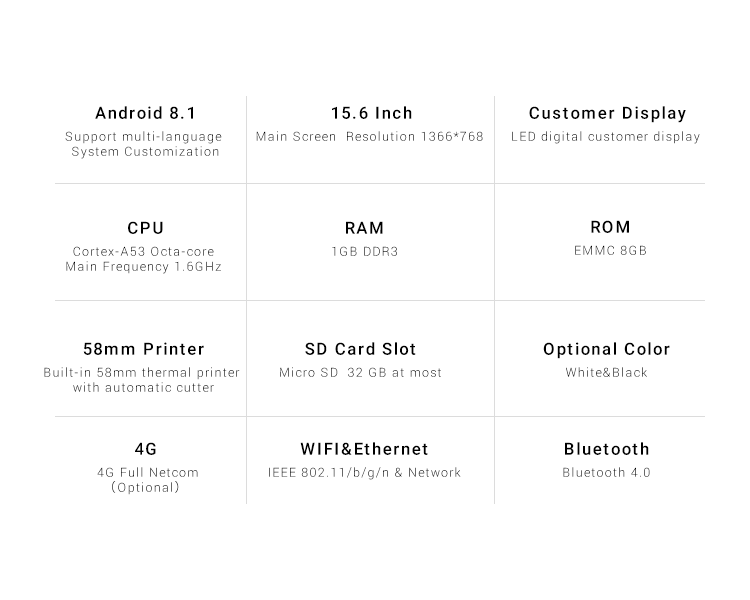
Task: Select the Bluetooth heading
Action: click(607, 449)
